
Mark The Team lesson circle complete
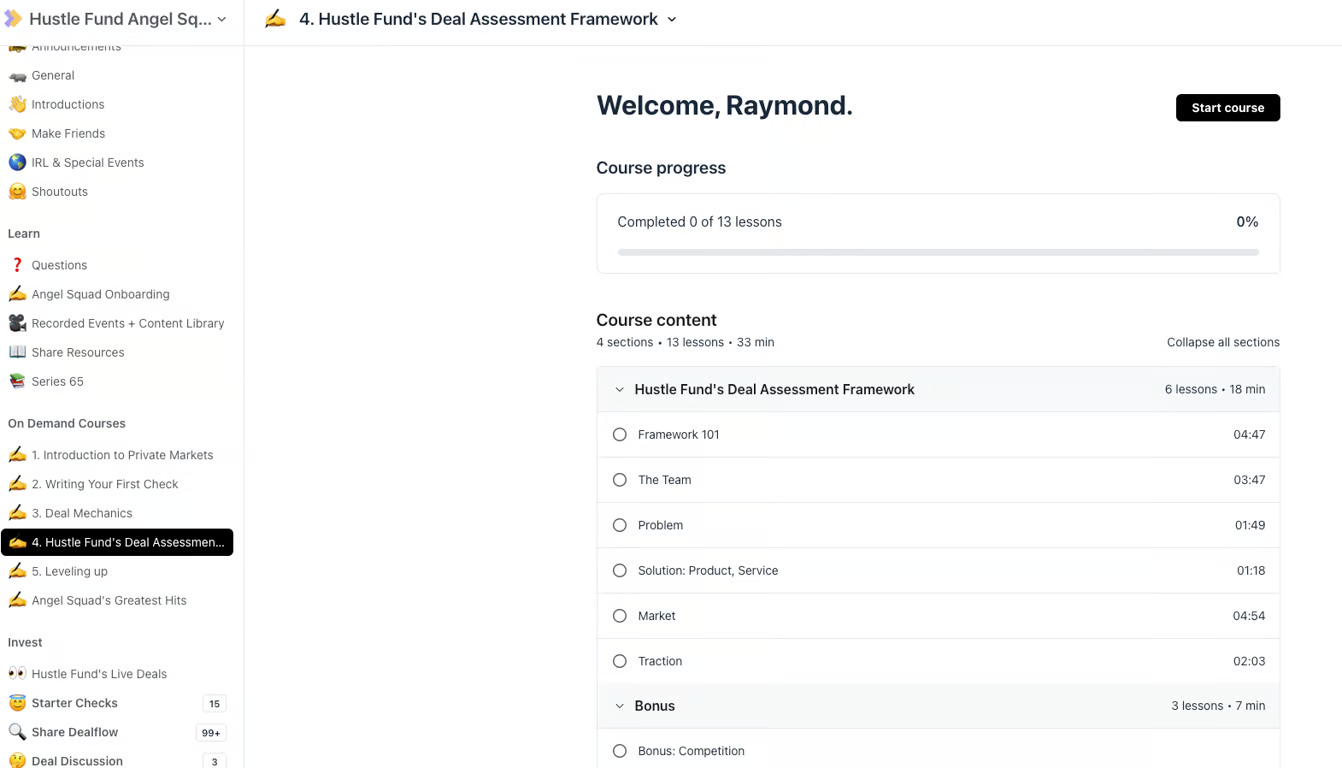(x=620, y=480)
